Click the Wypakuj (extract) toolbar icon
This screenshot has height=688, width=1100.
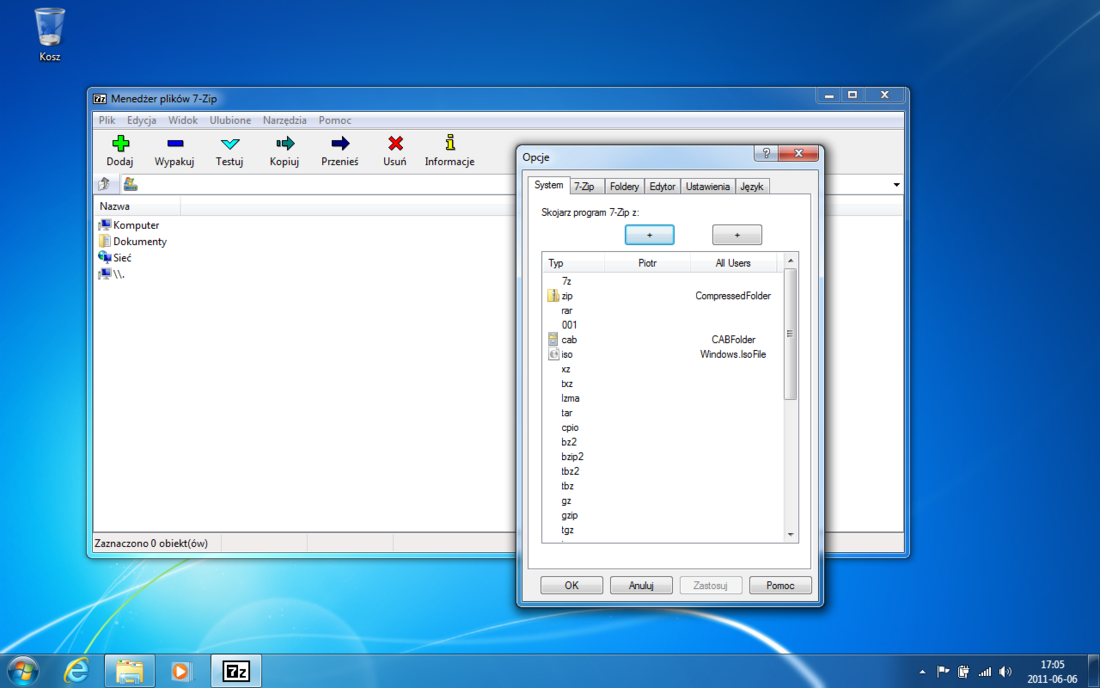[x=175, y=144]
